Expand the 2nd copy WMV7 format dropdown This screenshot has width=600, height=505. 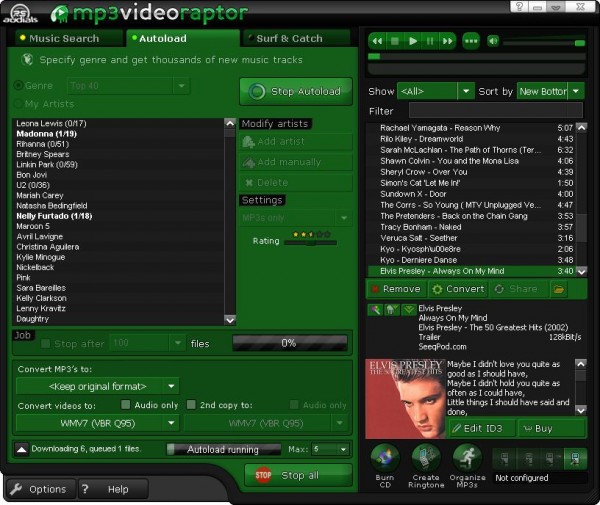339,423
